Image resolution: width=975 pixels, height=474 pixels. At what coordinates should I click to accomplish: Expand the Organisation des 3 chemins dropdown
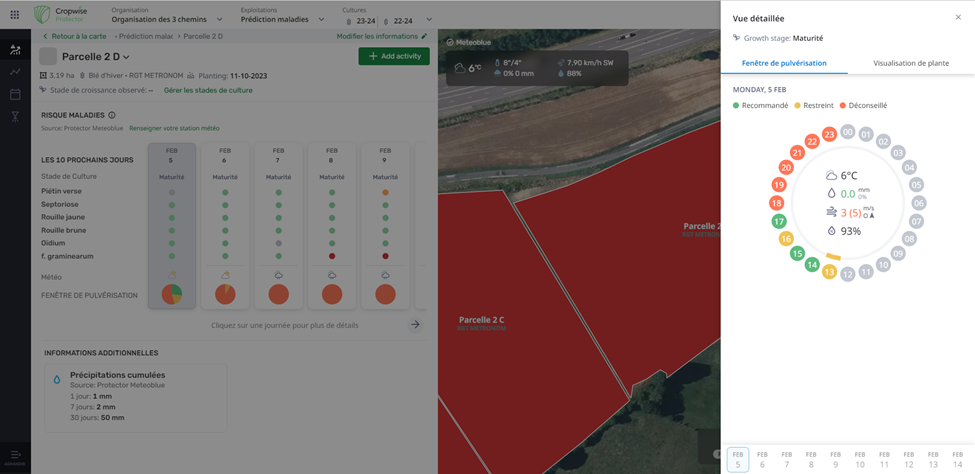pos(220,20)
